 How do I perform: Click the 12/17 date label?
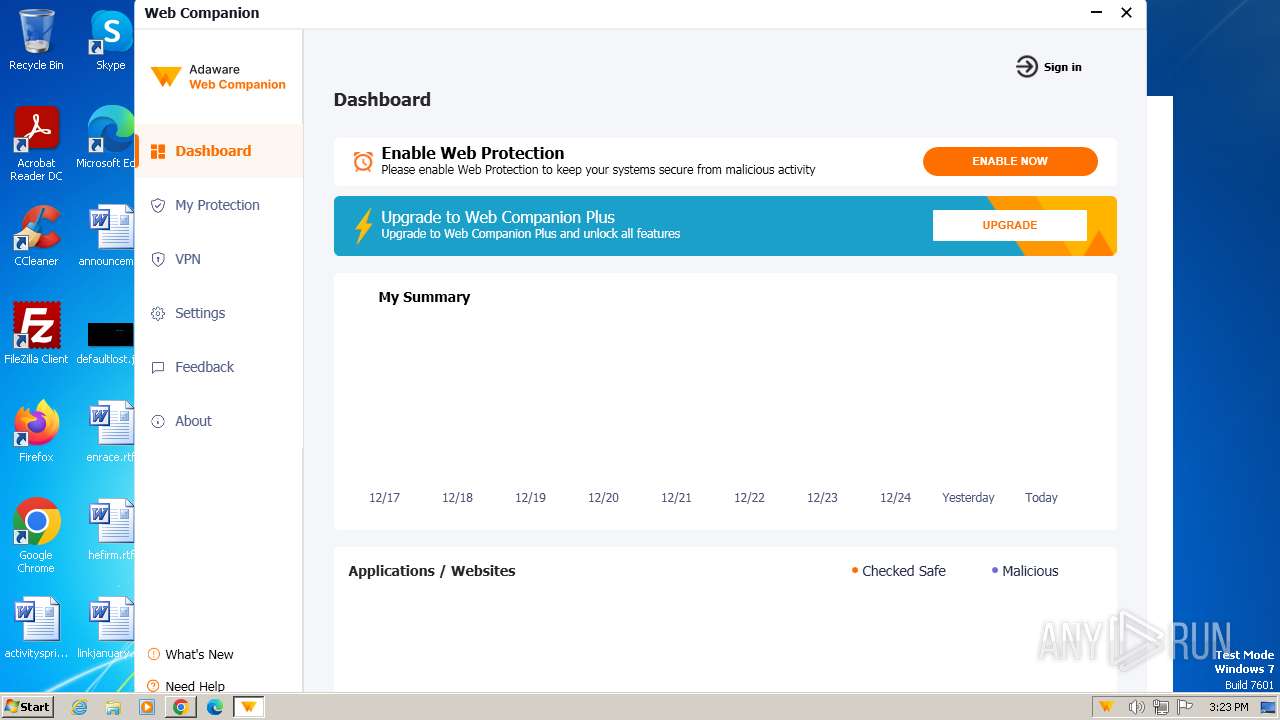(x=384, y=497)
